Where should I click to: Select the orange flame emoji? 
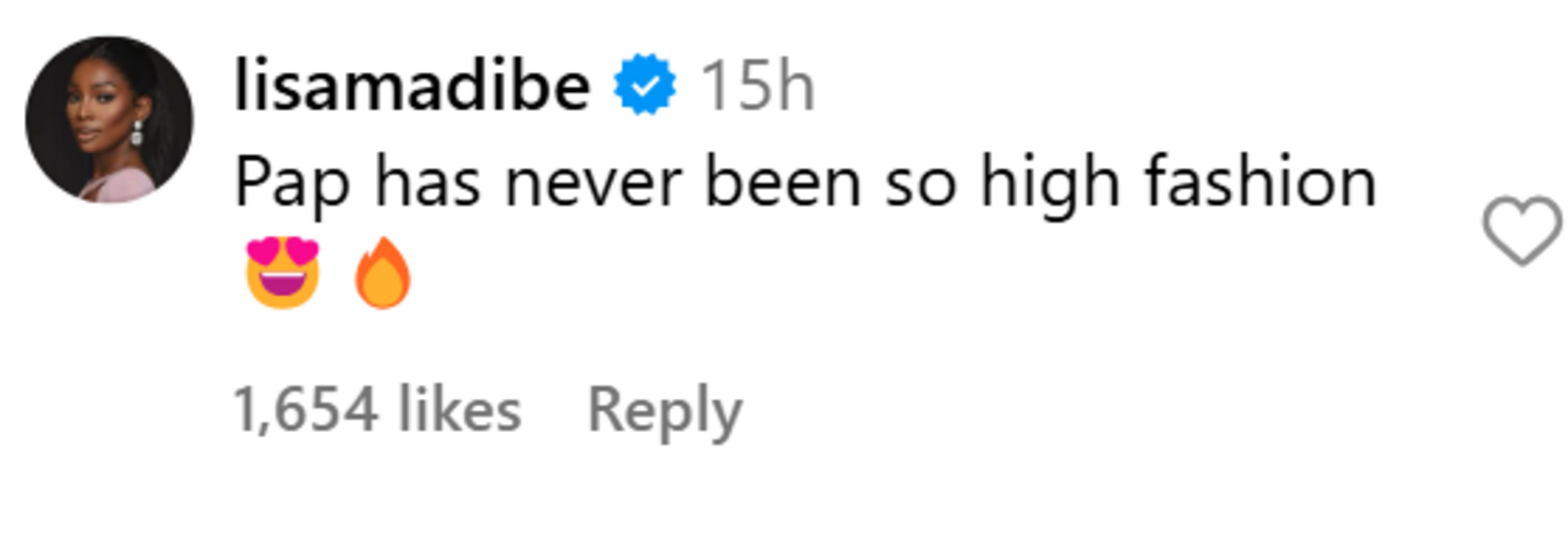coord(383,273)
